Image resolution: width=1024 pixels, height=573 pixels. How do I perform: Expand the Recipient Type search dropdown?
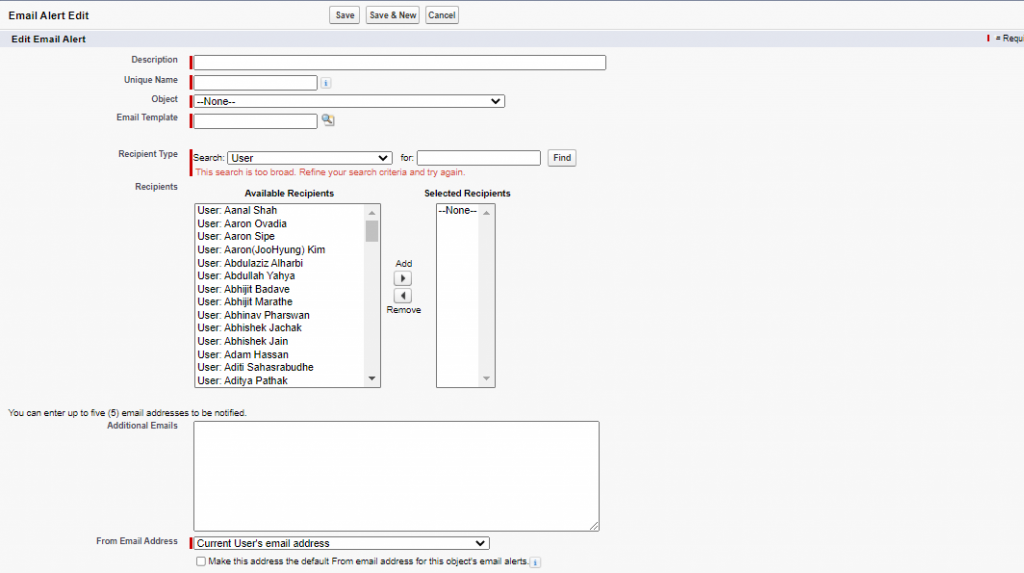click(x=309, y=158)
